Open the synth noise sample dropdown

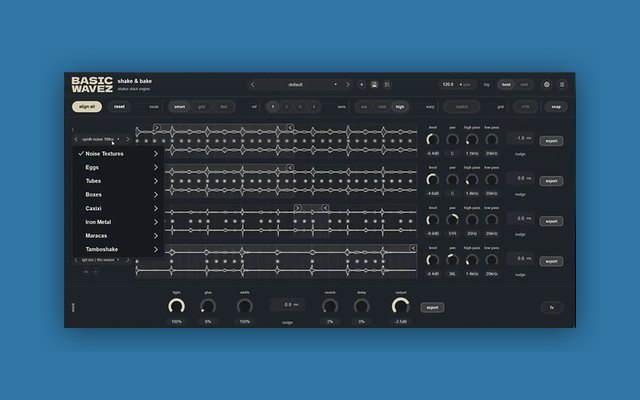tap(101, 139)
